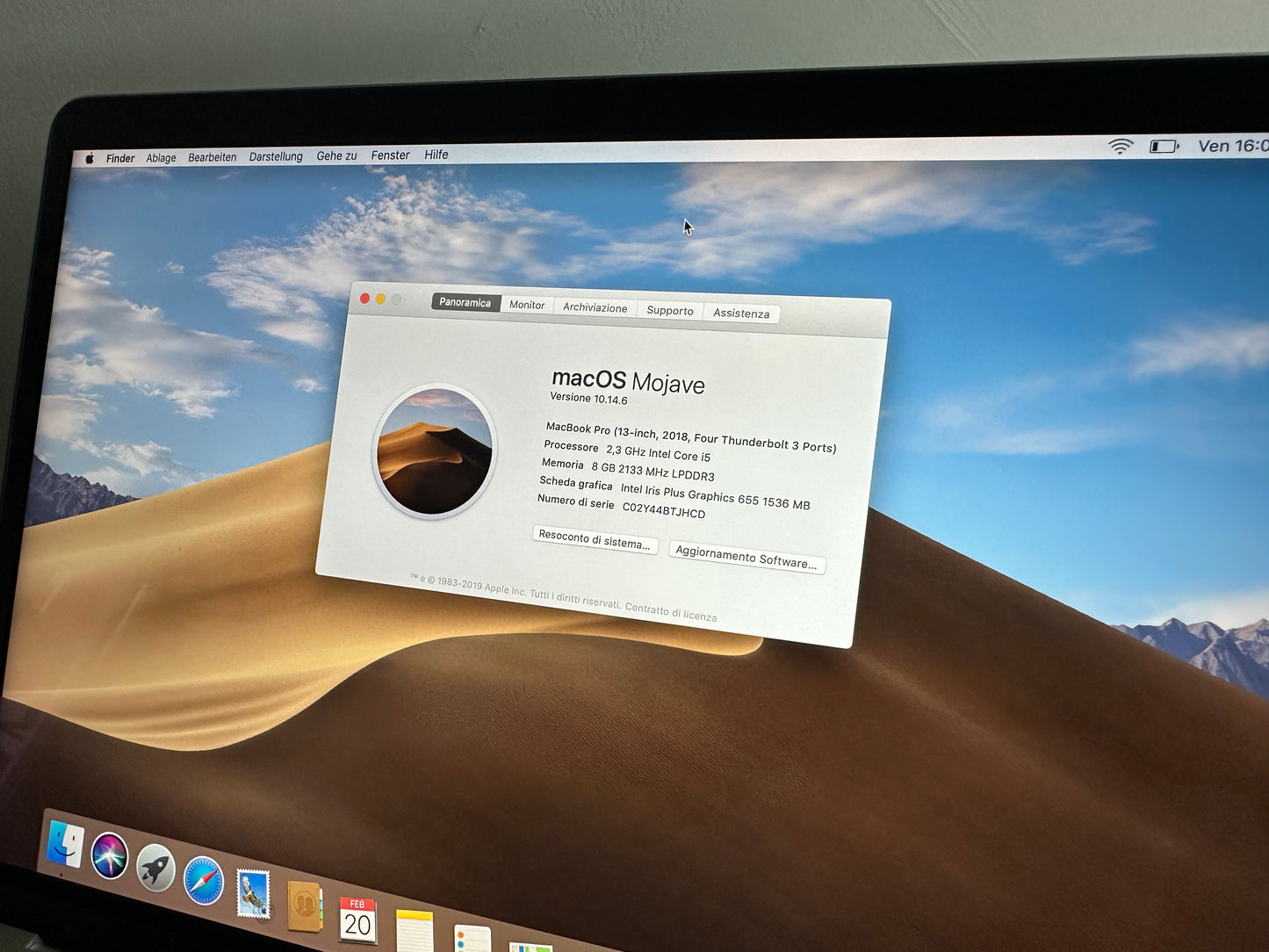Screen dimensions: 1269x952
Task: Open the Gehe zu menu
Action: pyautogui.click(x=335, y=155)
